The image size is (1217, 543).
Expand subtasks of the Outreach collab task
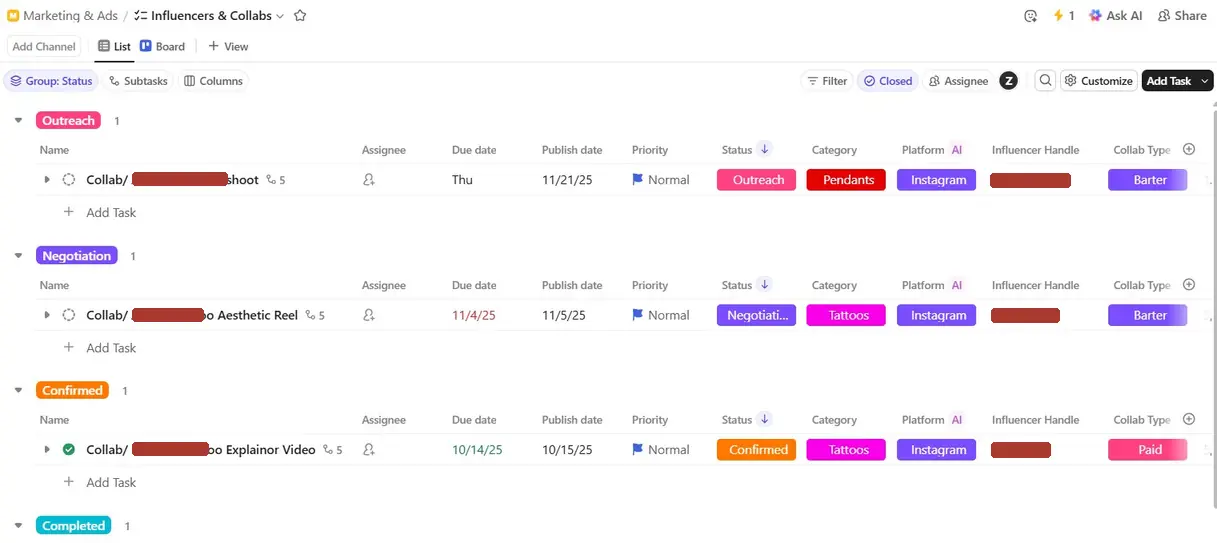click(x=47, y=180)
